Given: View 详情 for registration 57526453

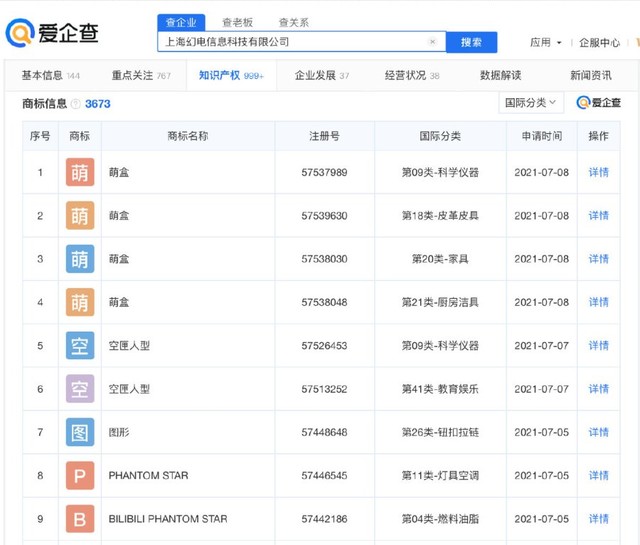Looking at the screenshot, I should 598,346.
